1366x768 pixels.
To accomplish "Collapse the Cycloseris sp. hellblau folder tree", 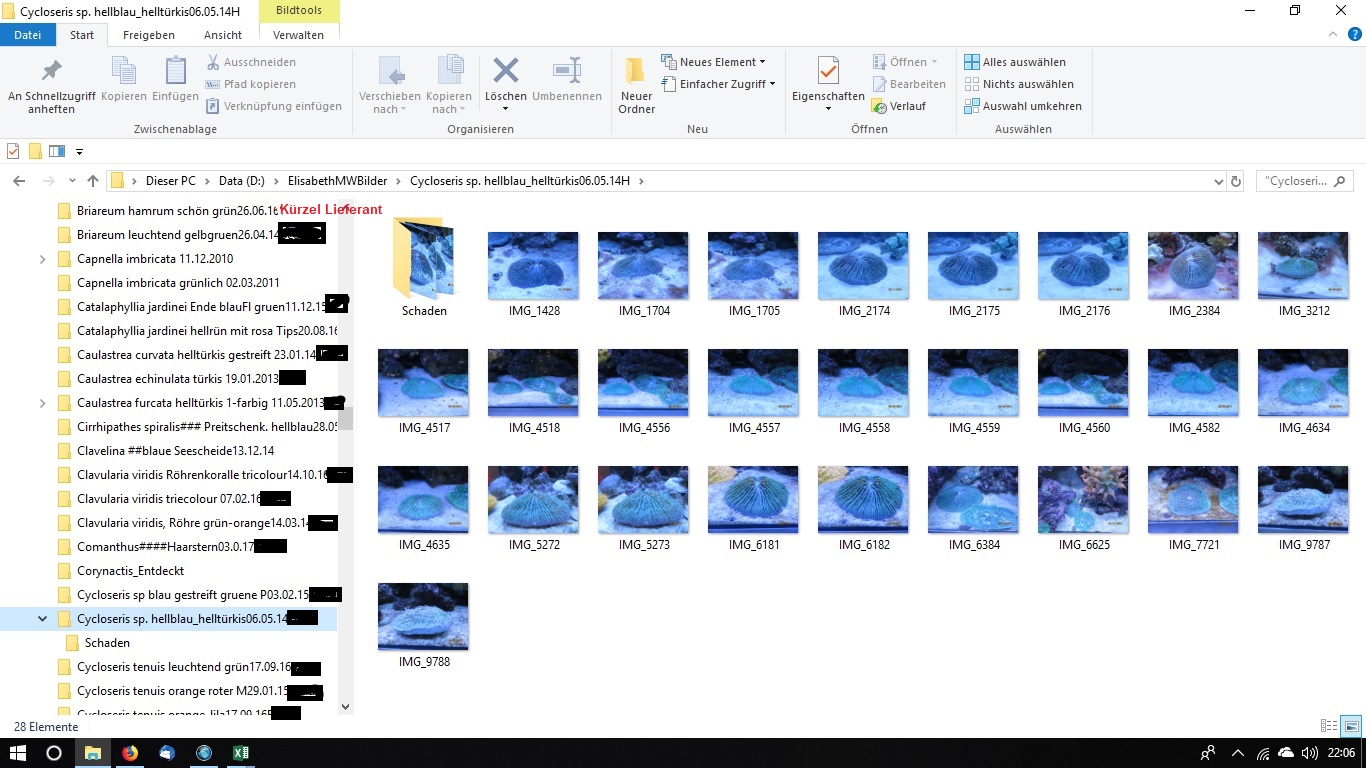I will 42,619.
